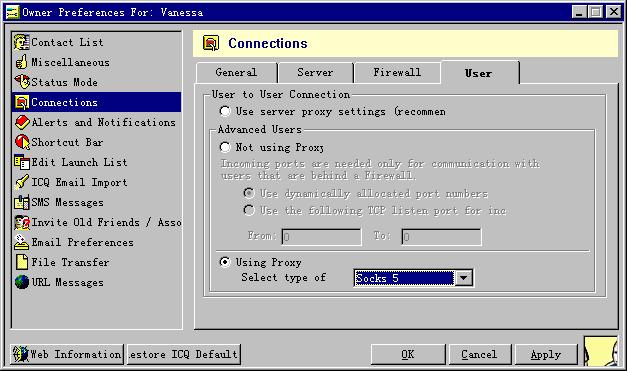The image size is (627, 371).
Task: Click the Connections header icon
Action: tap(211, 43)
